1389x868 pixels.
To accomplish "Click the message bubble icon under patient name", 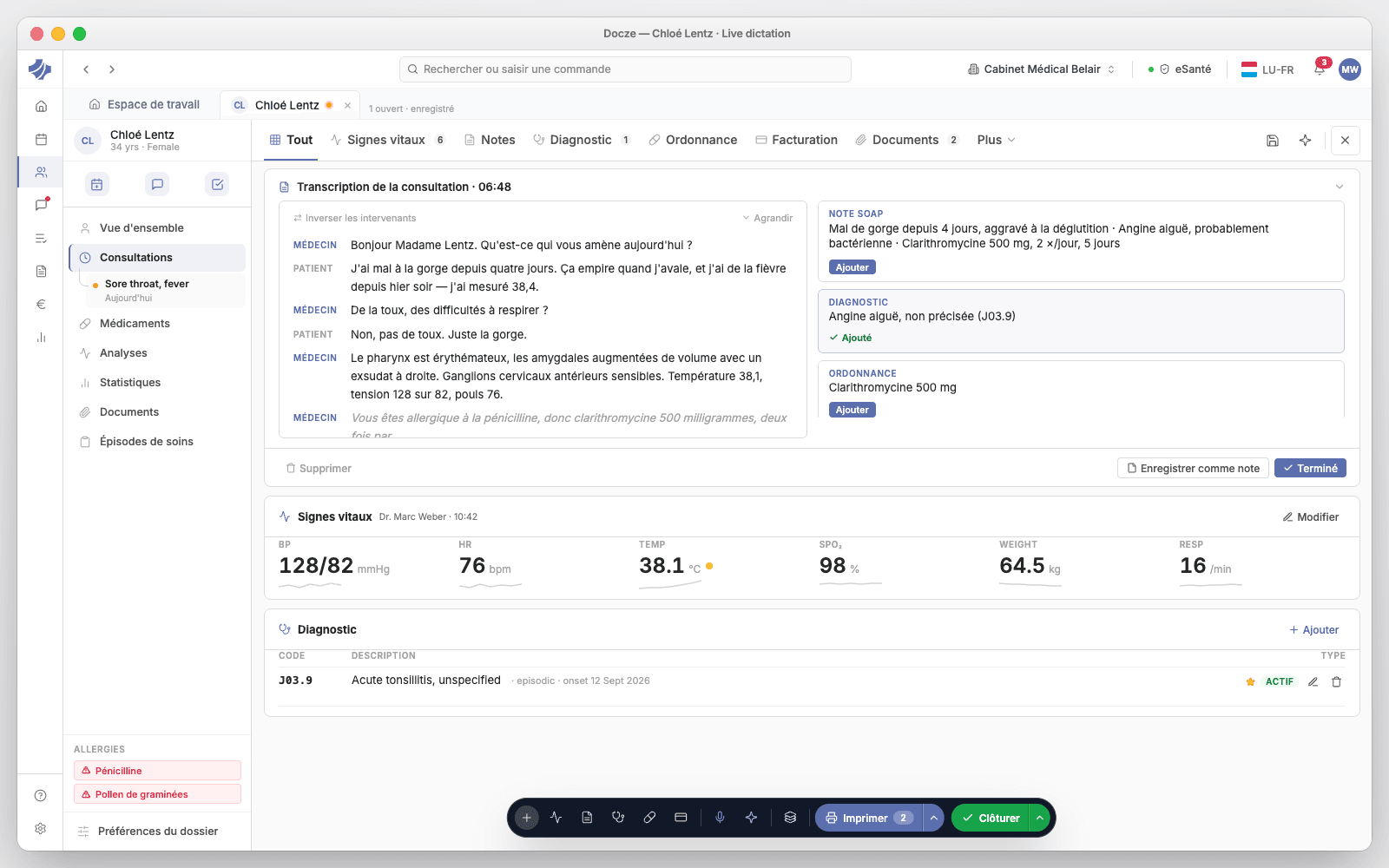I will [x=157, y=184].
